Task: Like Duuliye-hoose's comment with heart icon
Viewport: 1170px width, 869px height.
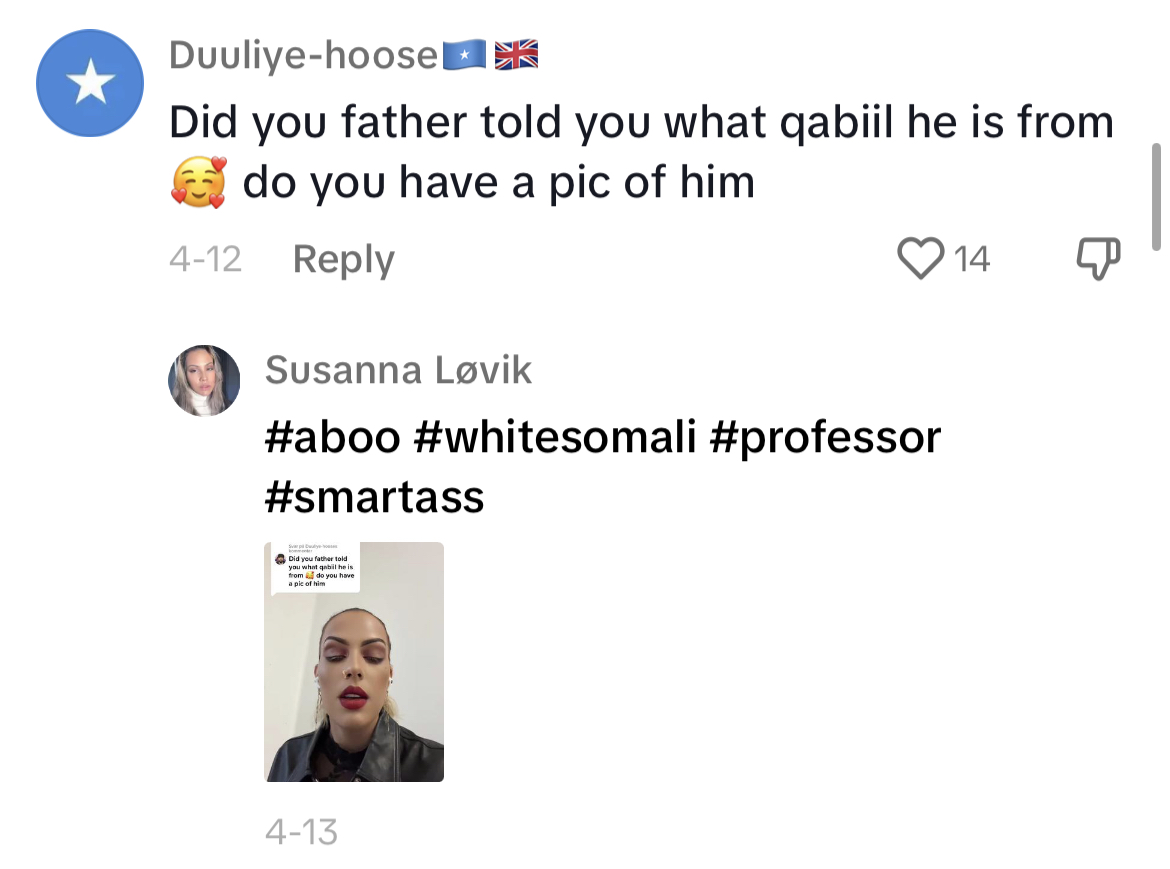Action: [920, 258]
